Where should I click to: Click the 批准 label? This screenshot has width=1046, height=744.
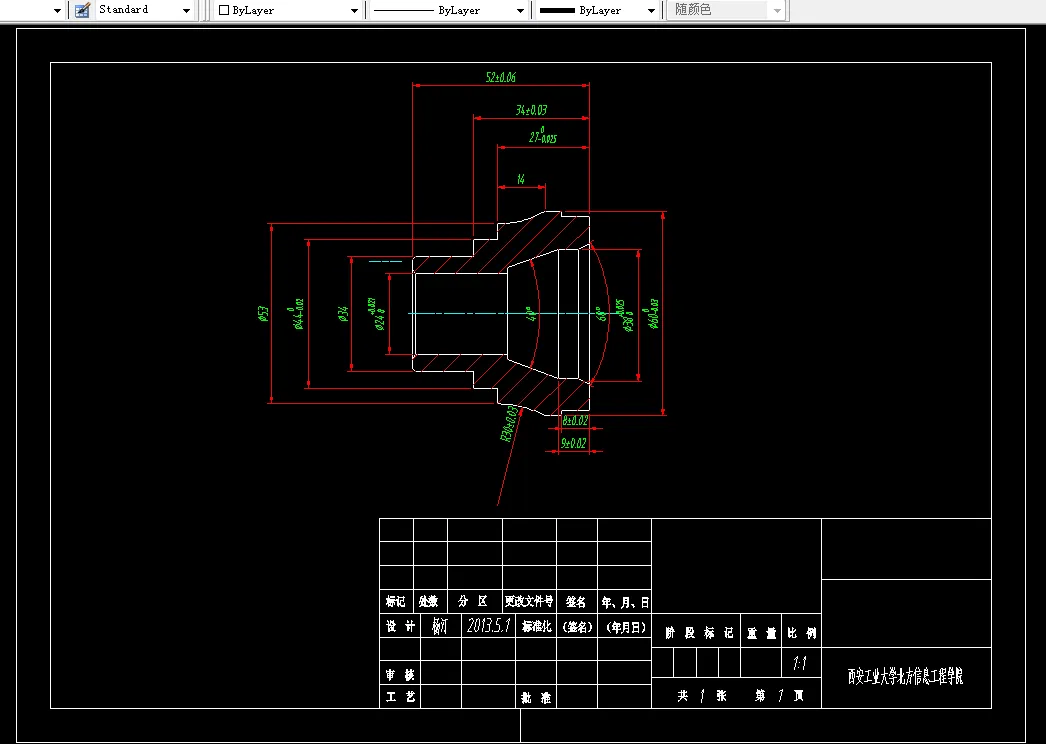[536, 698]
